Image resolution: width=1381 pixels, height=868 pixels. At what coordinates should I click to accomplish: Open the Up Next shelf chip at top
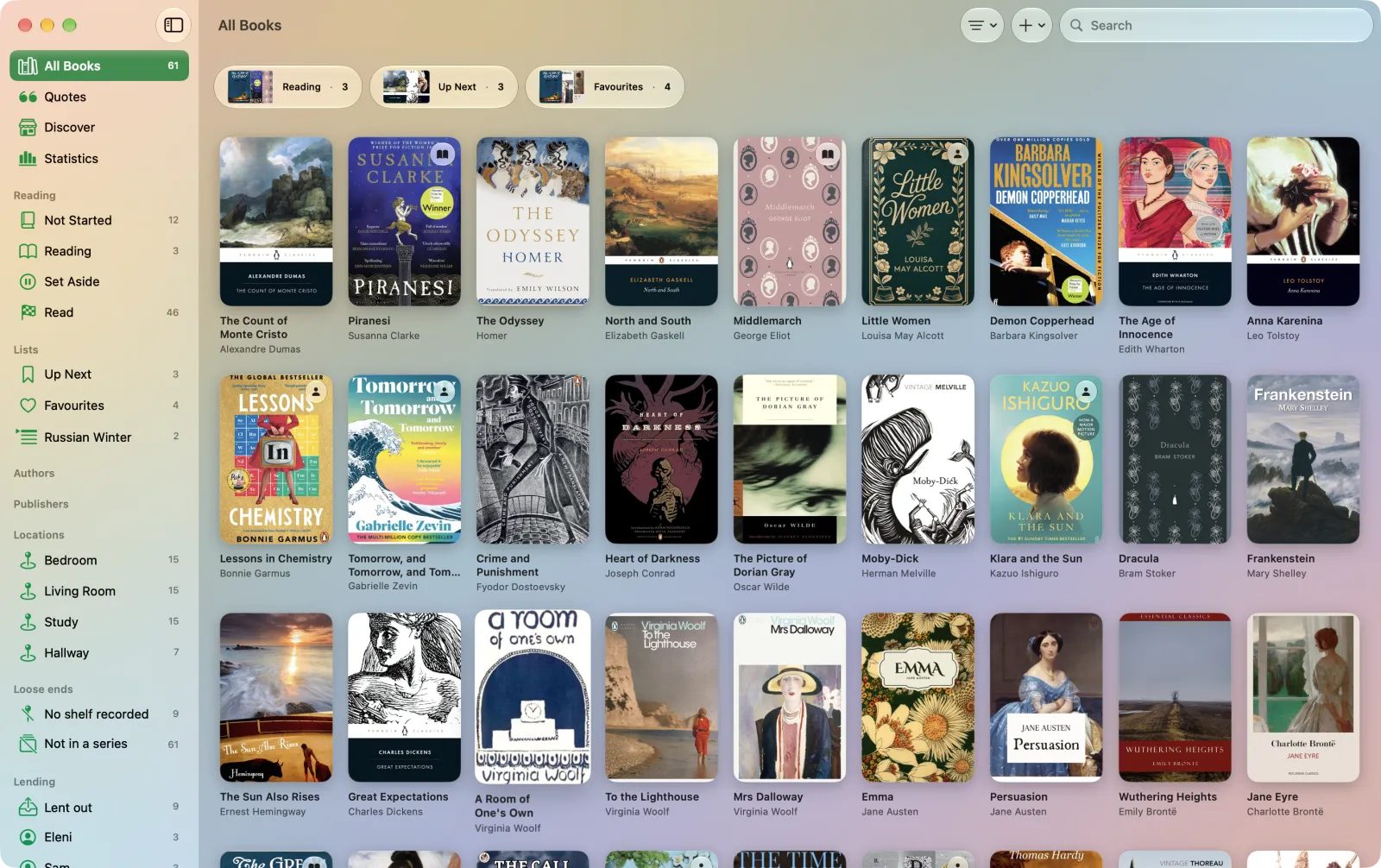[x=444, y=87]
